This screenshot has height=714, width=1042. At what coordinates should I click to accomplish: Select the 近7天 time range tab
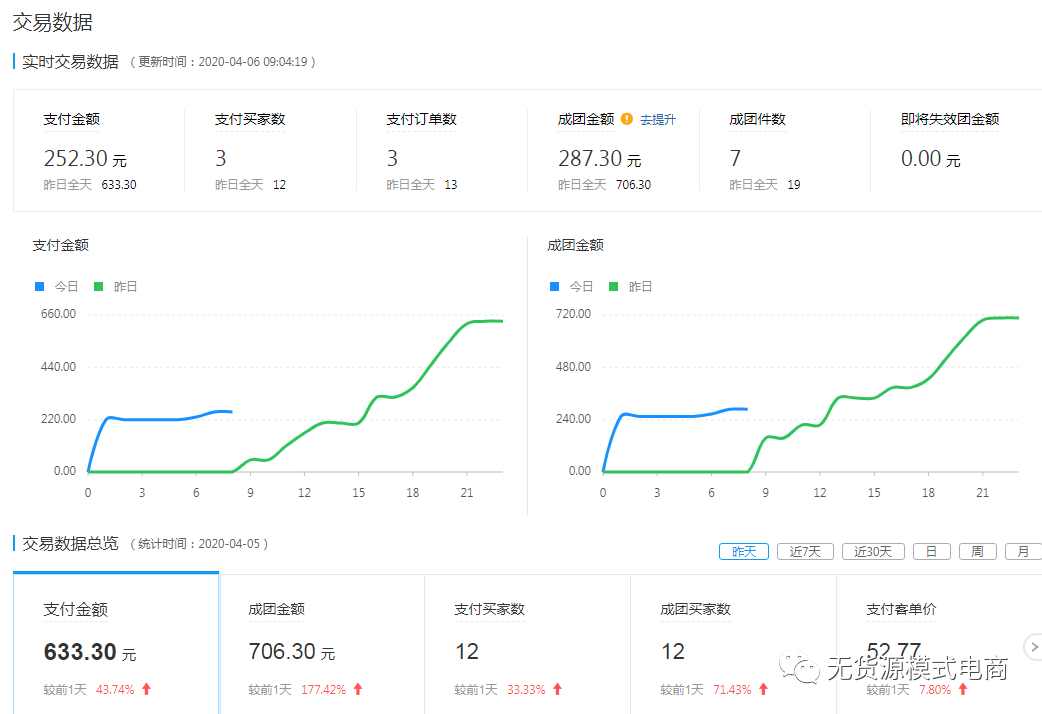click(x=805, y=552)
